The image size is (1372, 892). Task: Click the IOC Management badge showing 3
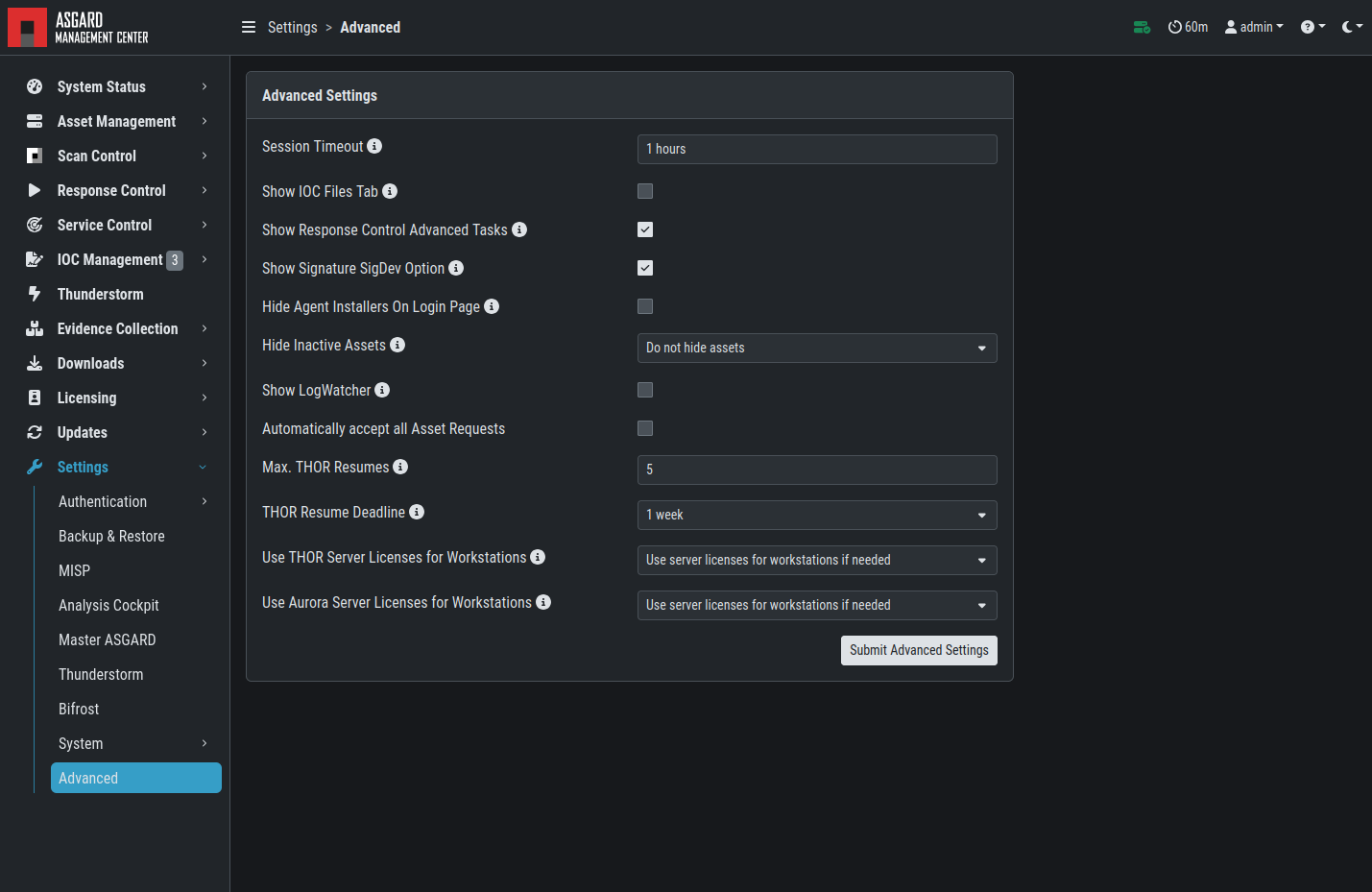(x=175, y=260)
